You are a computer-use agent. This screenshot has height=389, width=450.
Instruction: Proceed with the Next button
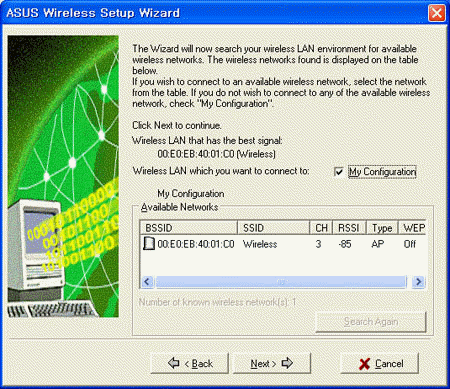point(272,363)
